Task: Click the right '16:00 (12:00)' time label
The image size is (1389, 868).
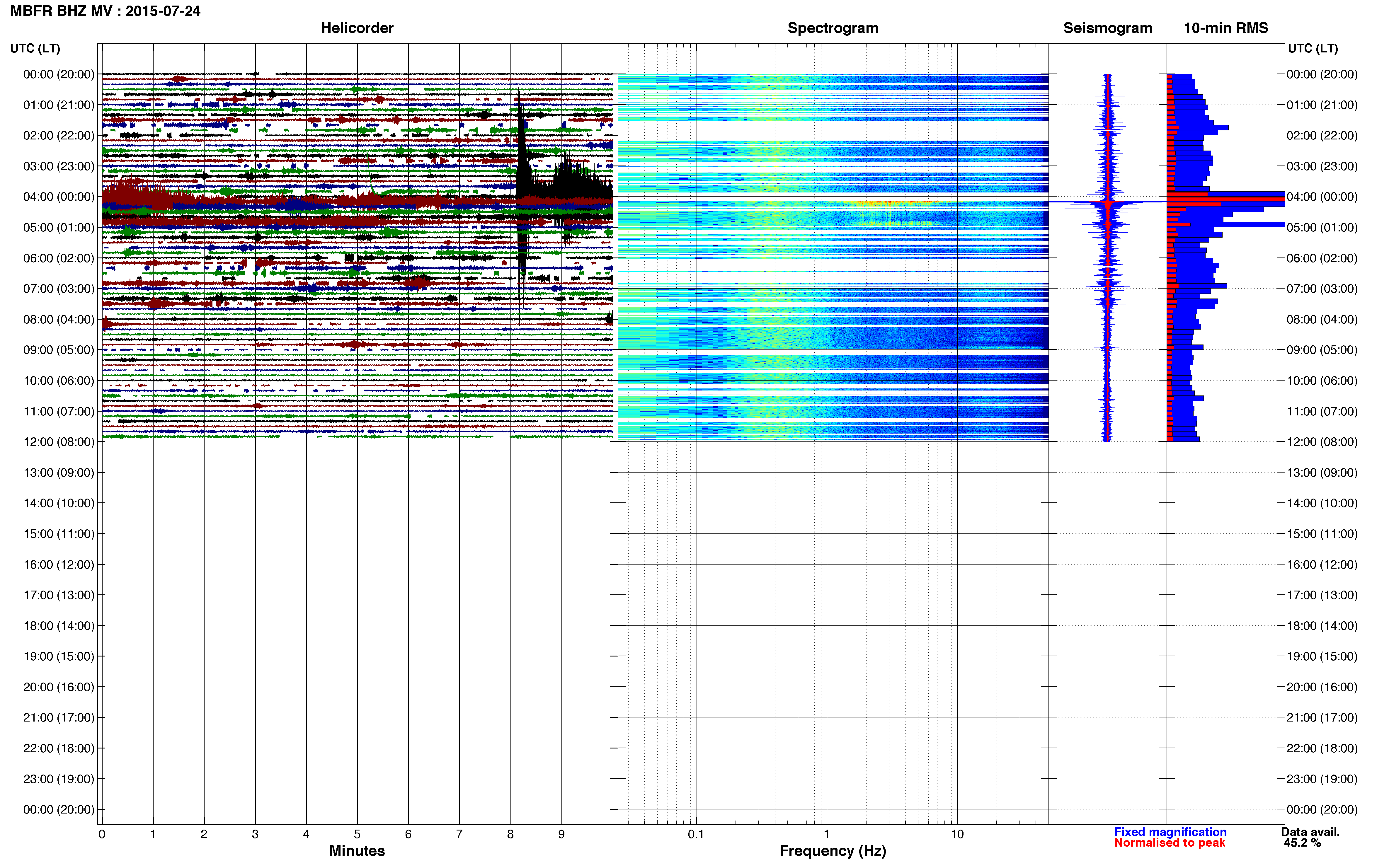Action: [1322, 564]
